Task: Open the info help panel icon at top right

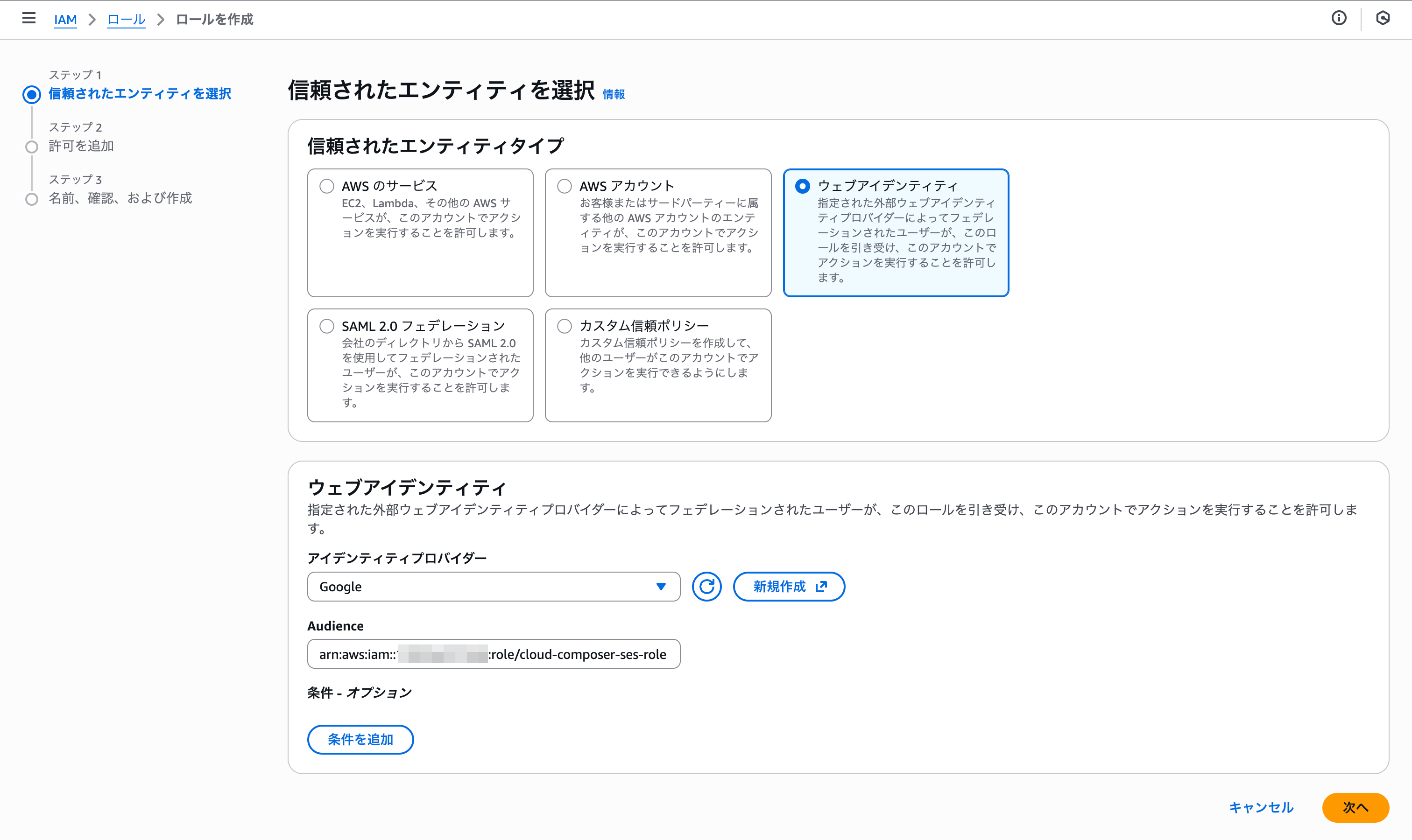Action: (1340, 19)
